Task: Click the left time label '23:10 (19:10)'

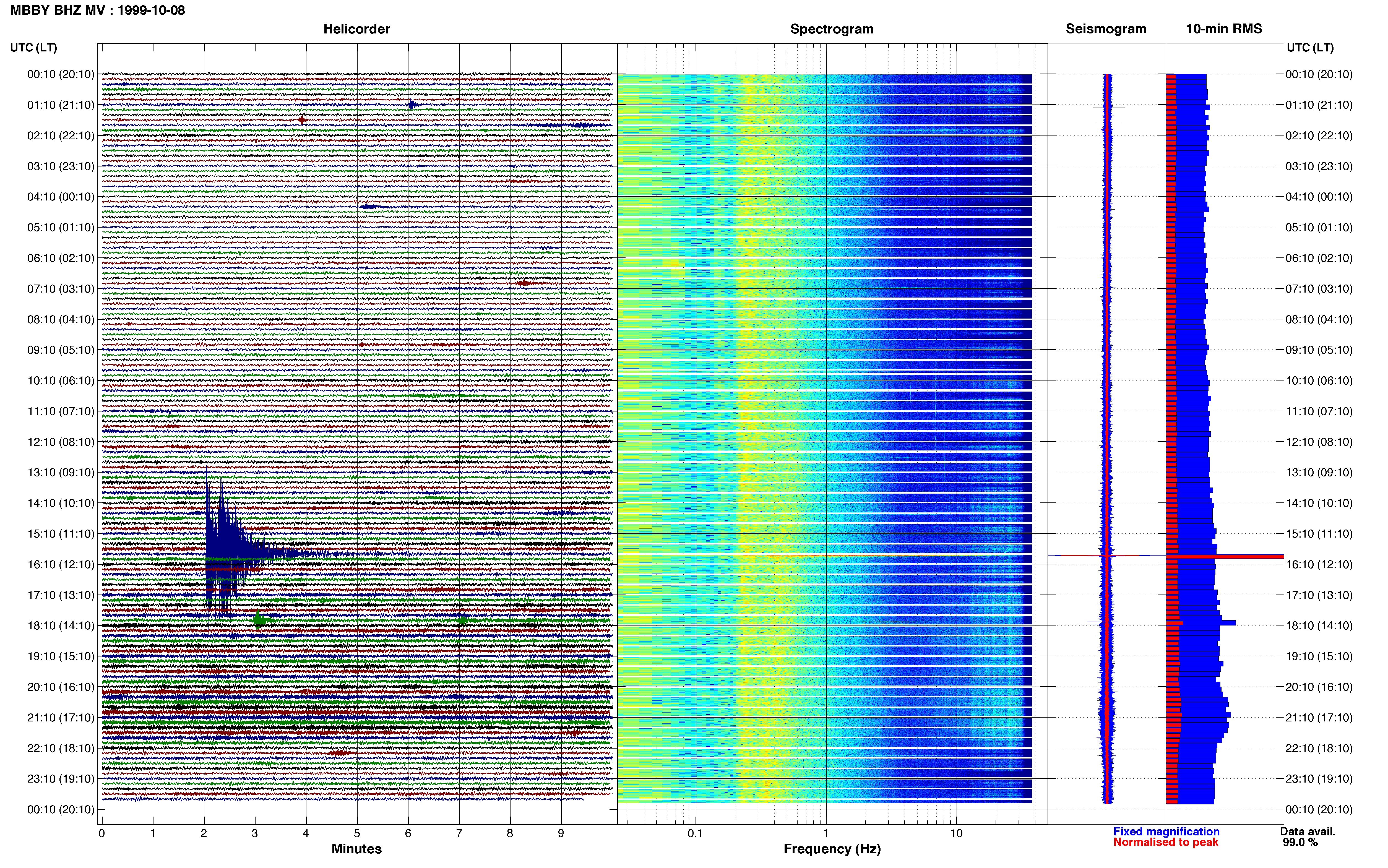Action: click(61, 779)
